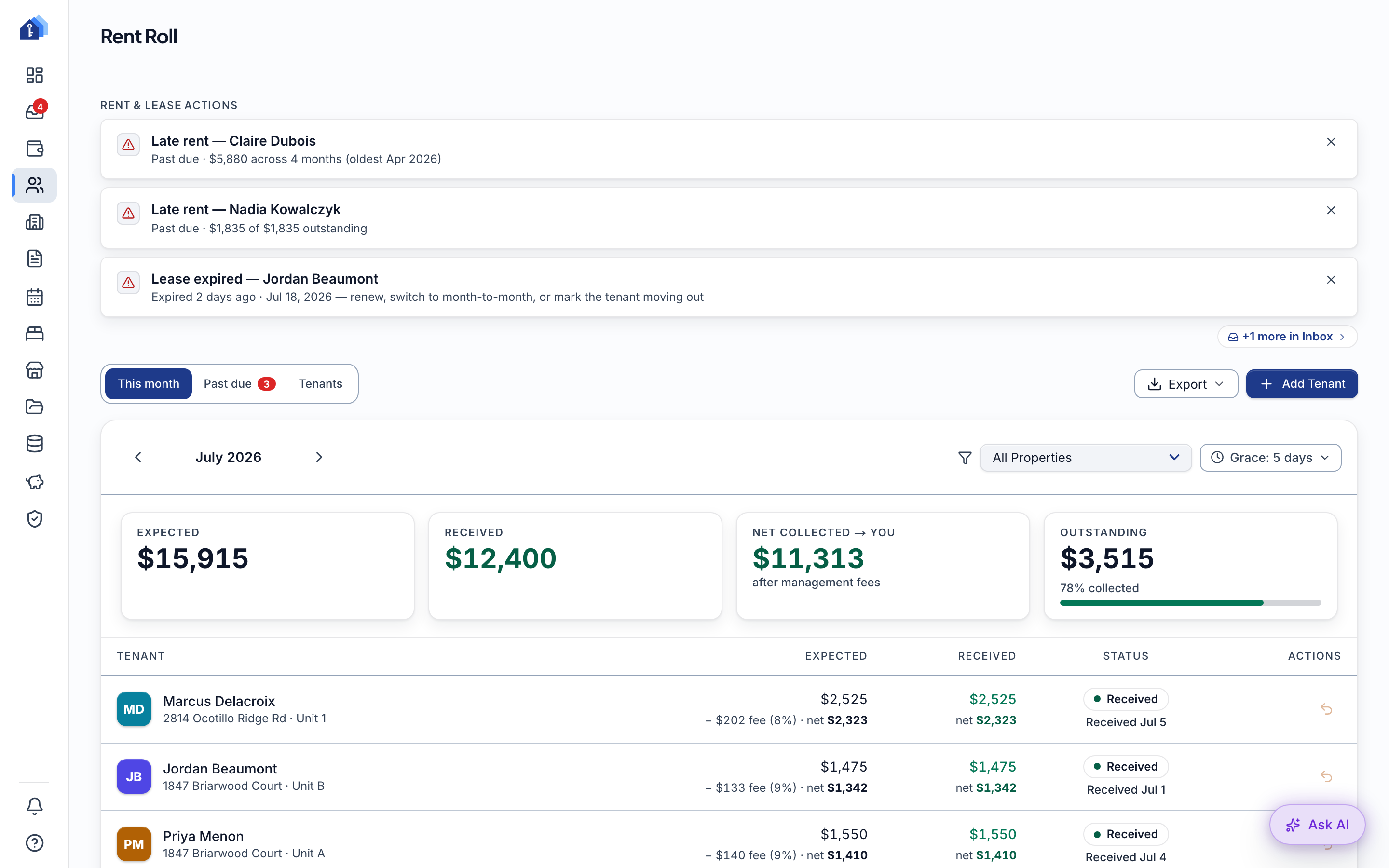Click Jordan Beaumont name in tenant table
This screenshot has width=1389, height=868.
(x=220, y=769)
